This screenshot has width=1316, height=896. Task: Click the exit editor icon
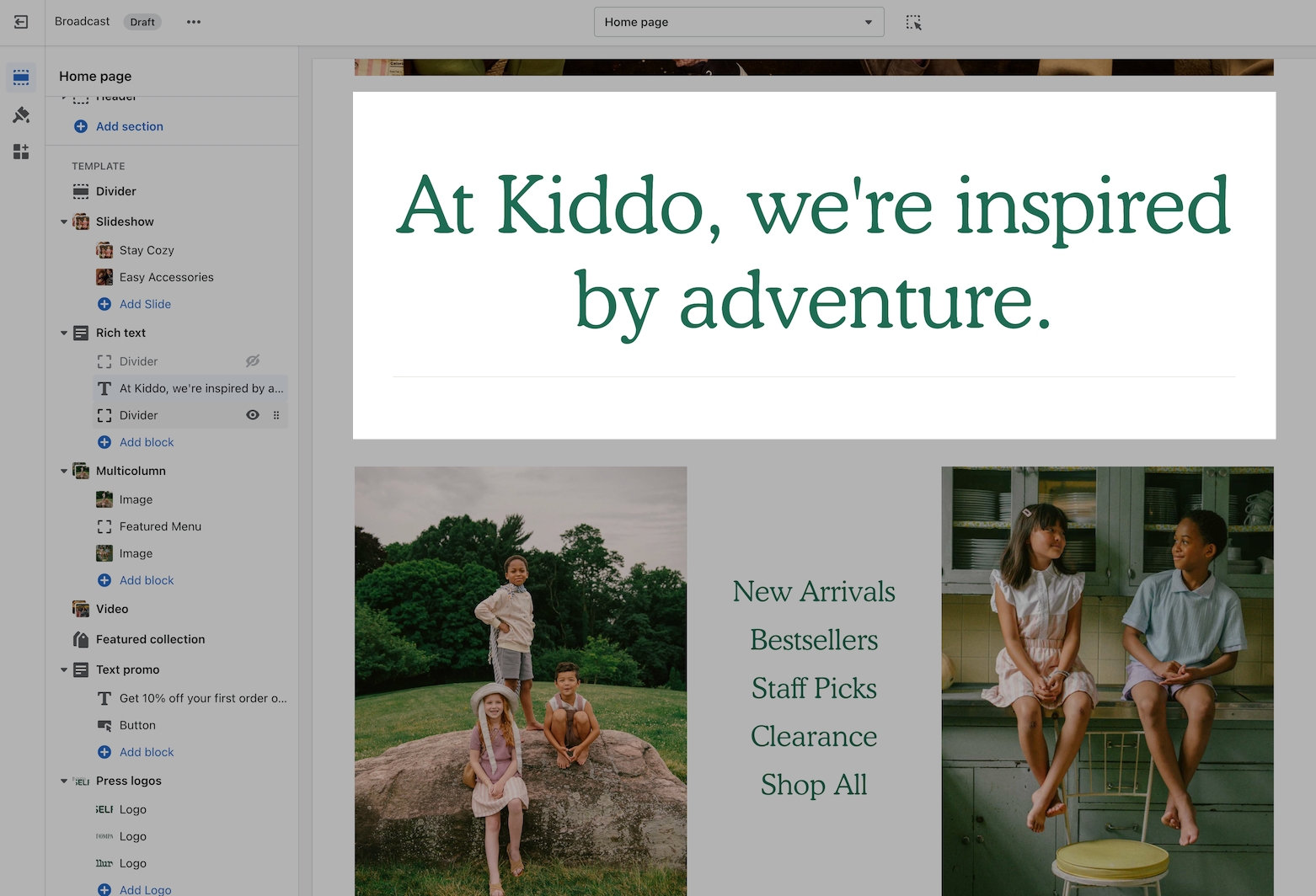coord(21,22)
